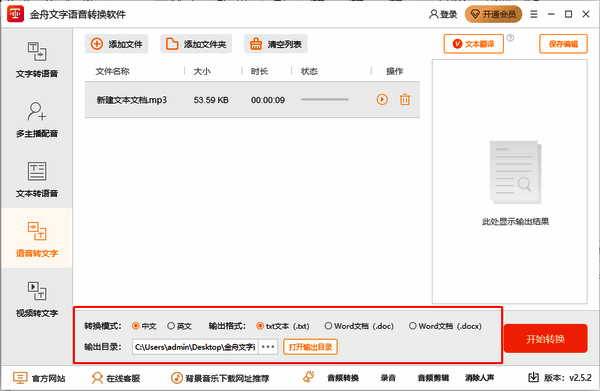This screenshot has height=391, width=600.
Task: Click the red 开始转换 button
Action: coord(546,339)
